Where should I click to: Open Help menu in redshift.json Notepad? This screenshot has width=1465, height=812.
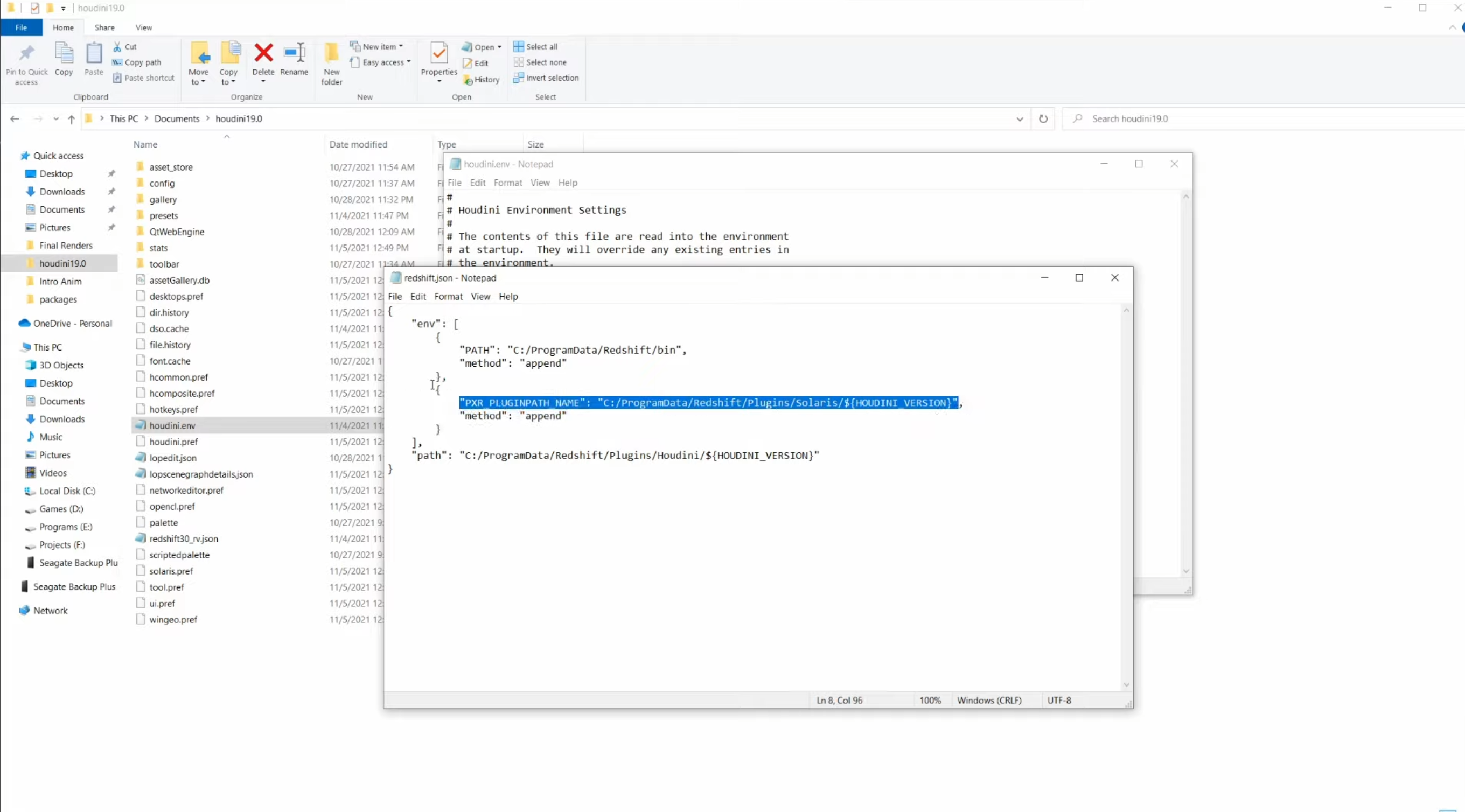[x=508, y=296]
